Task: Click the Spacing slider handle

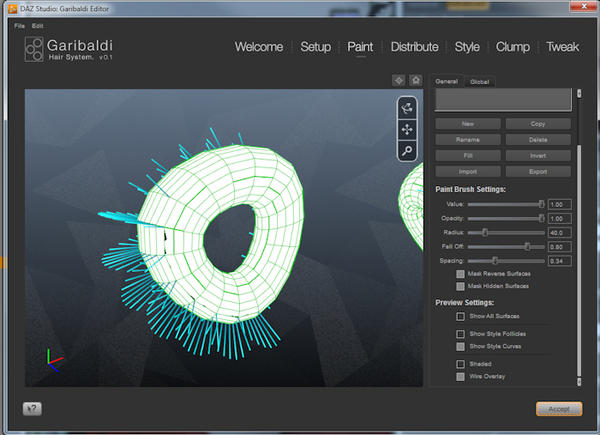Action: click(495, 261)
